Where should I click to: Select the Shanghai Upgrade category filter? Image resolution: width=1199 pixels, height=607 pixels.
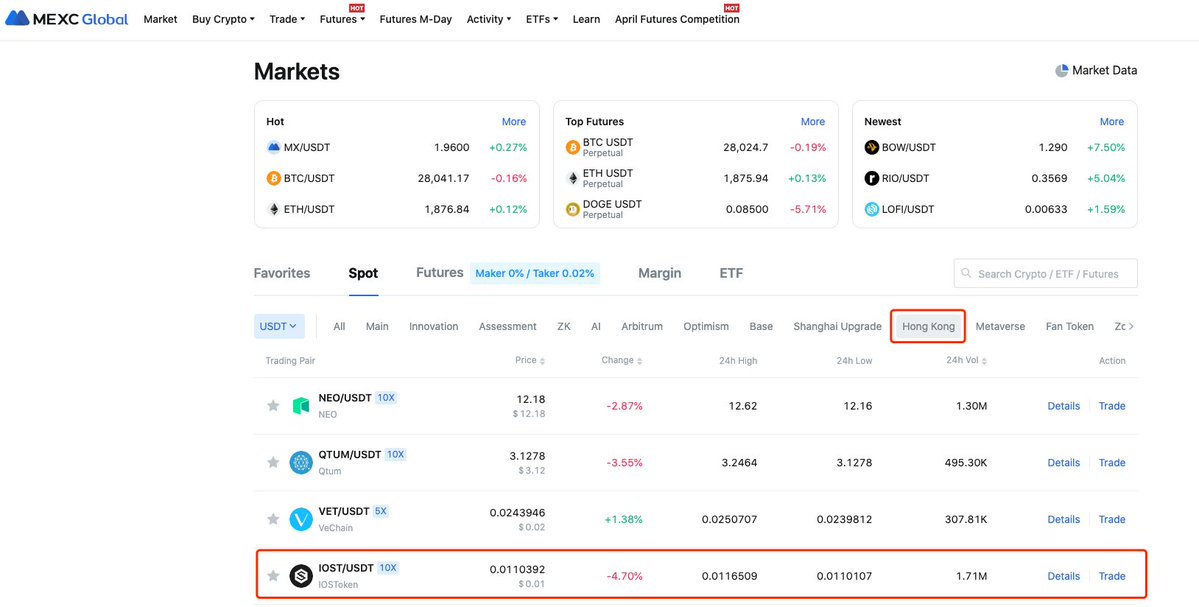click(837, 326)
